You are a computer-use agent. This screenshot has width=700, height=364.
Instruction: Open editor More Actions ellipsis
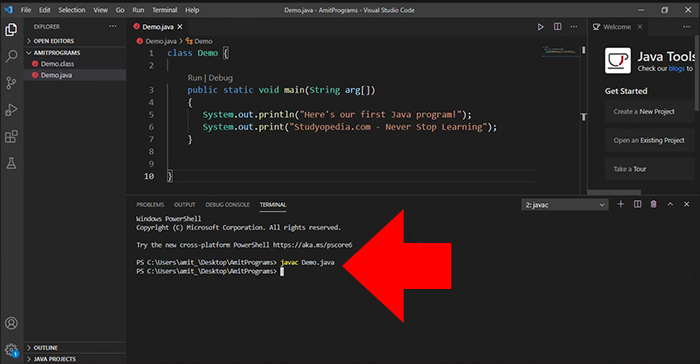pyautogui.click(x=574, y=27)
